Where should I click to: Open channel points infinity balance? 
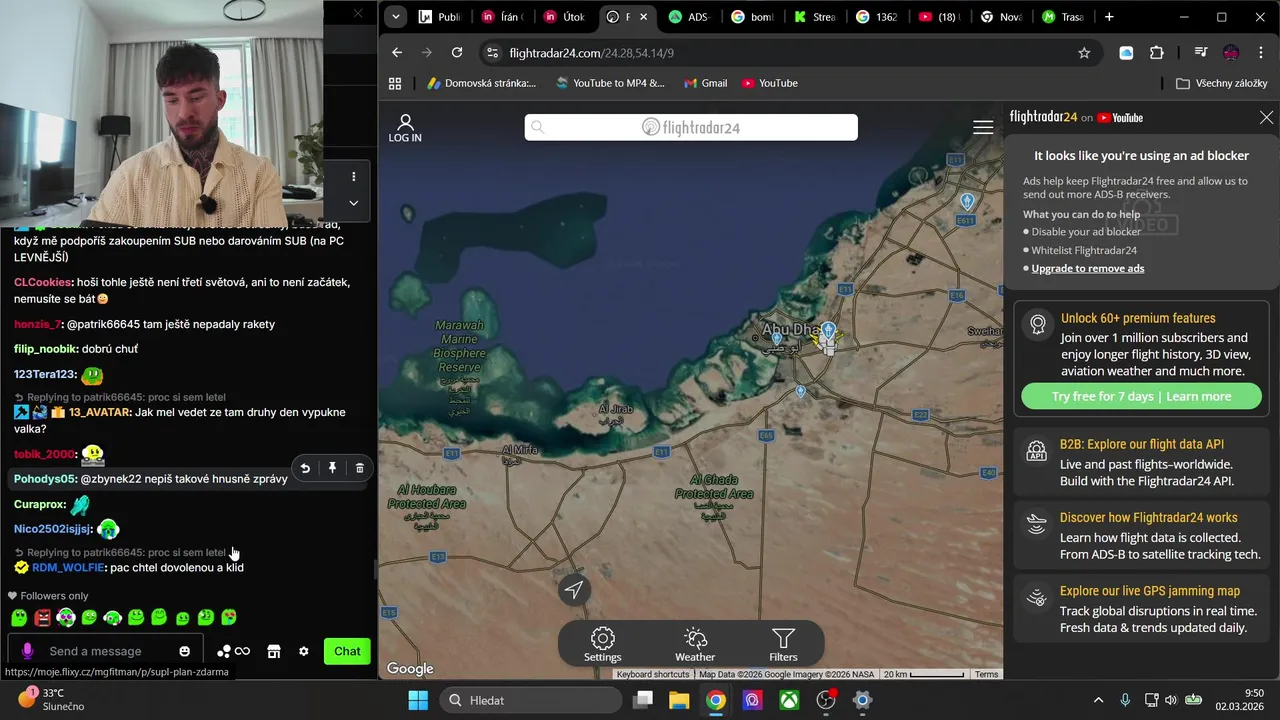click(x=233, y=651)
